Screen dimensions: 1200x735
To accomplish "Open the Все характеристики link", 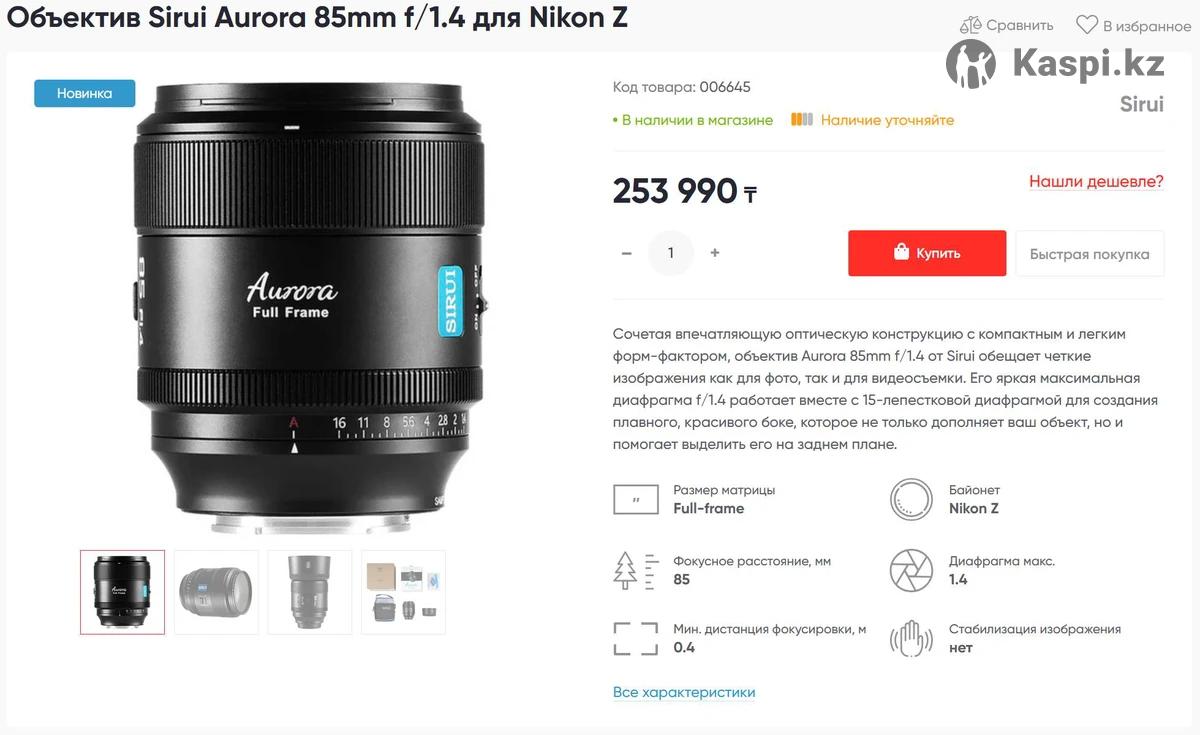I will pos(684,692).
